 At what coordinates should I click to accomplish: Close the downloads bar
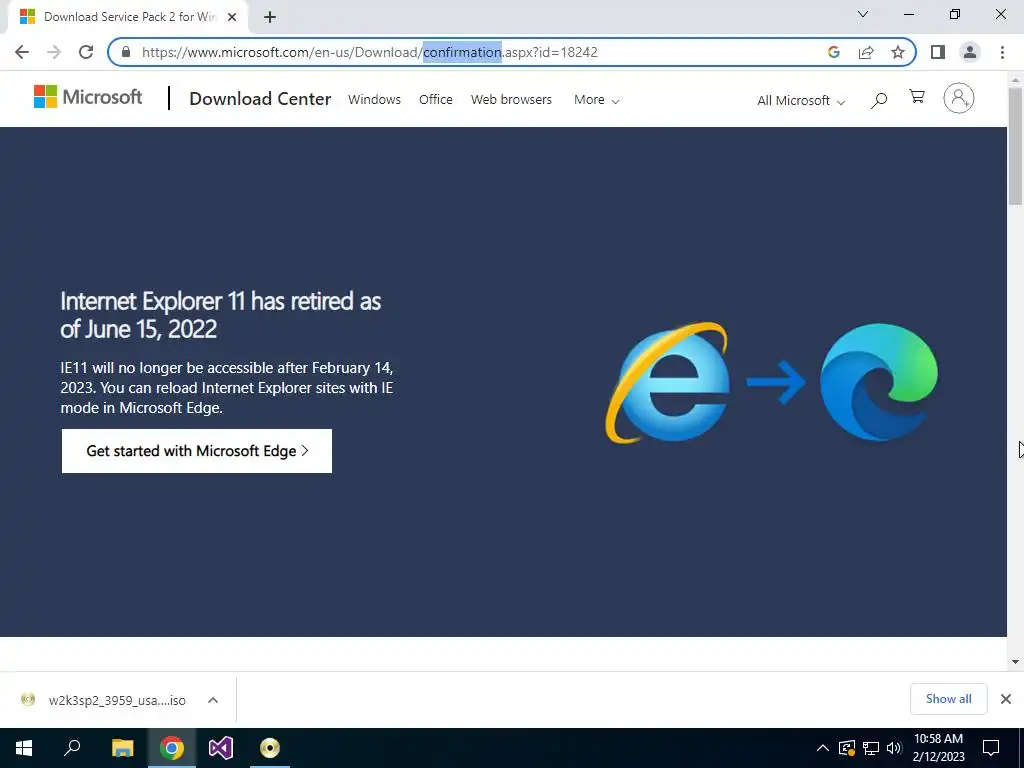pos(1006,699)
